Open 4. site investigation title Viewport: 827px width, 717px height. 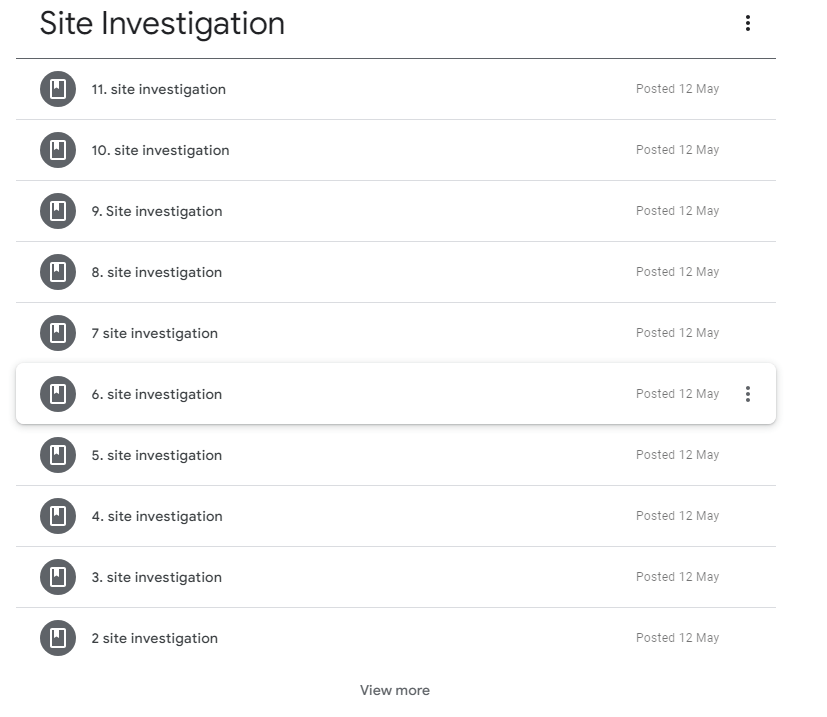tap(157, 516)
